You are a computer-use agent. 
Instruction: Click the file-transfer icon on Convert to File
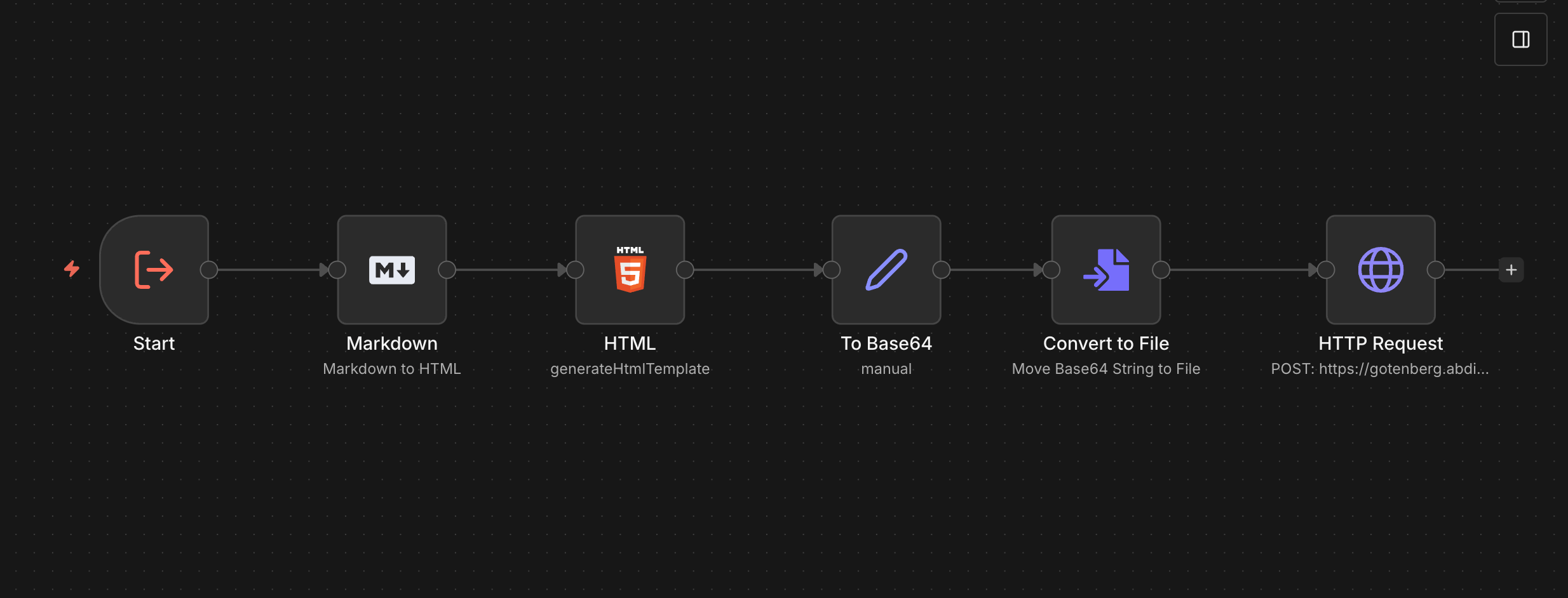1105,269
